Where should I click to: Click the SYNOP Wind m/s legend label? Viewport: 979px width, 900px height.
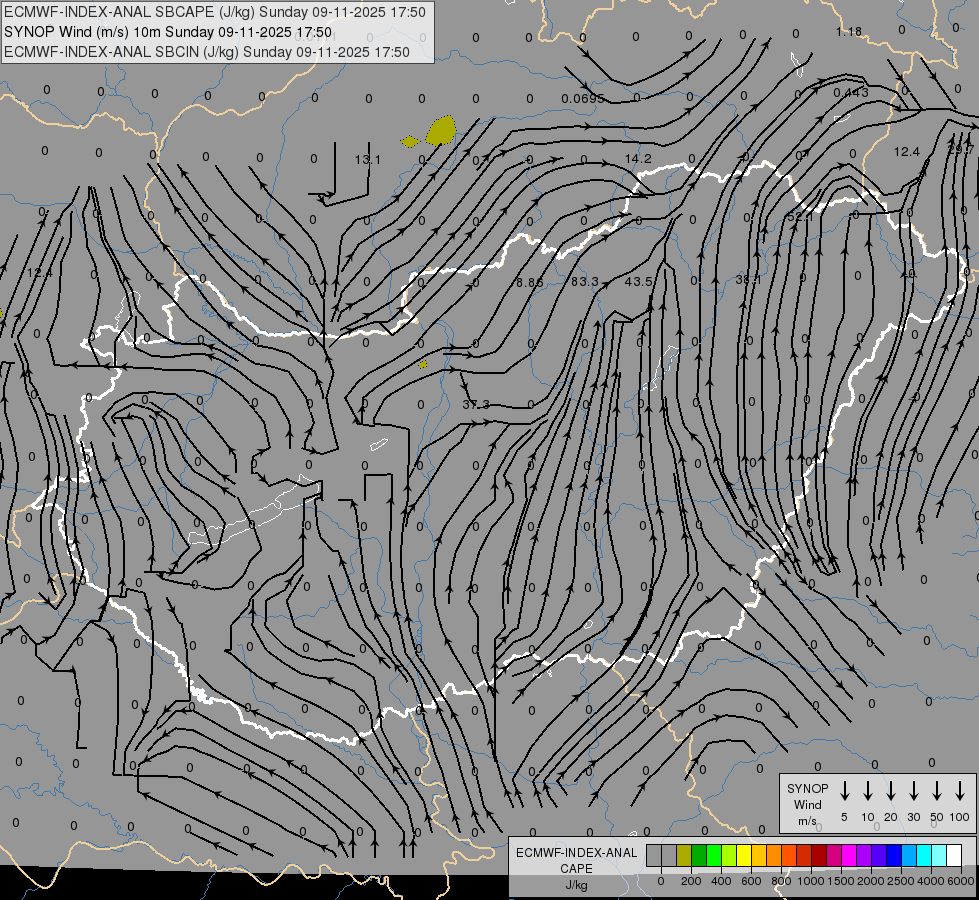(x=807, y=804)
